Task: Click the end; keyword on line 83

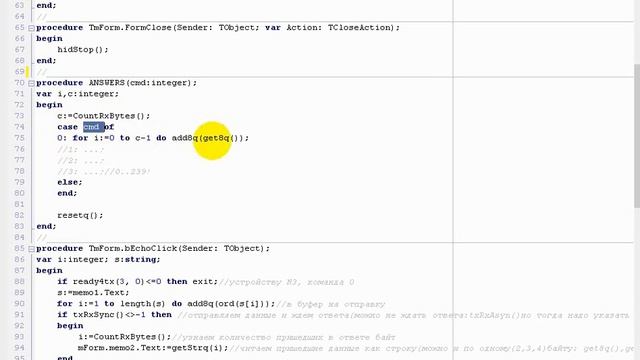Action: click(46, 226)
